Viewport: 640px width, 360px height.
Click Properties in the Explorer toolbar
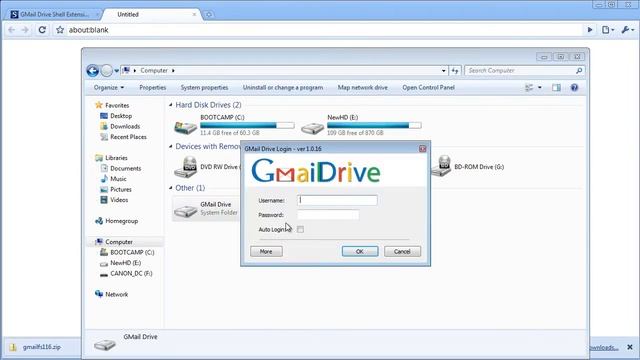pyautogui.click(x=153, y=87)
